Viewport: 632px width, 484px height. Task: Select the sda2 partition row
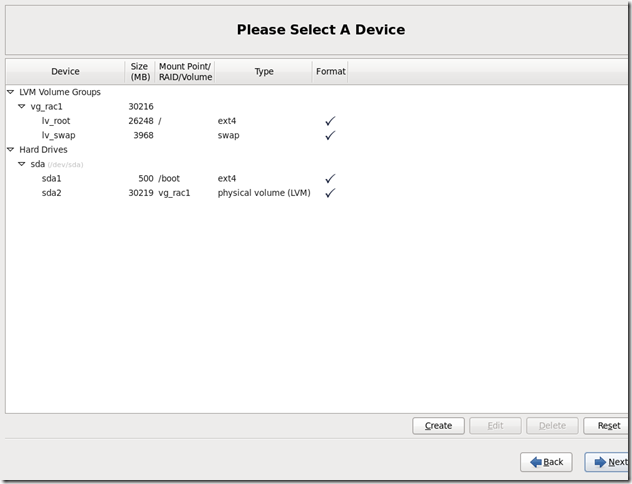coord(316,193)
